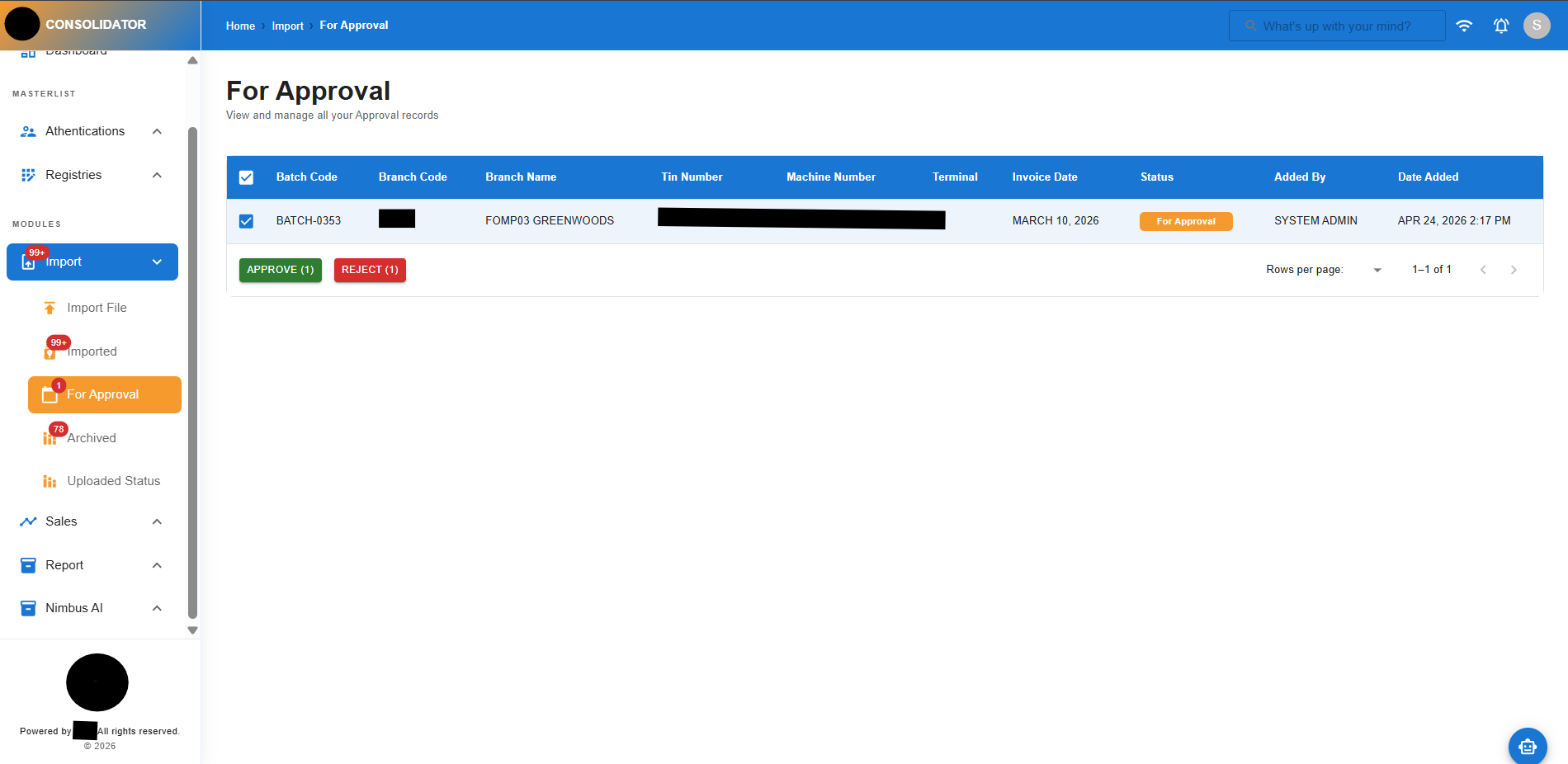Select the Sales trend icon

[27, 521]
